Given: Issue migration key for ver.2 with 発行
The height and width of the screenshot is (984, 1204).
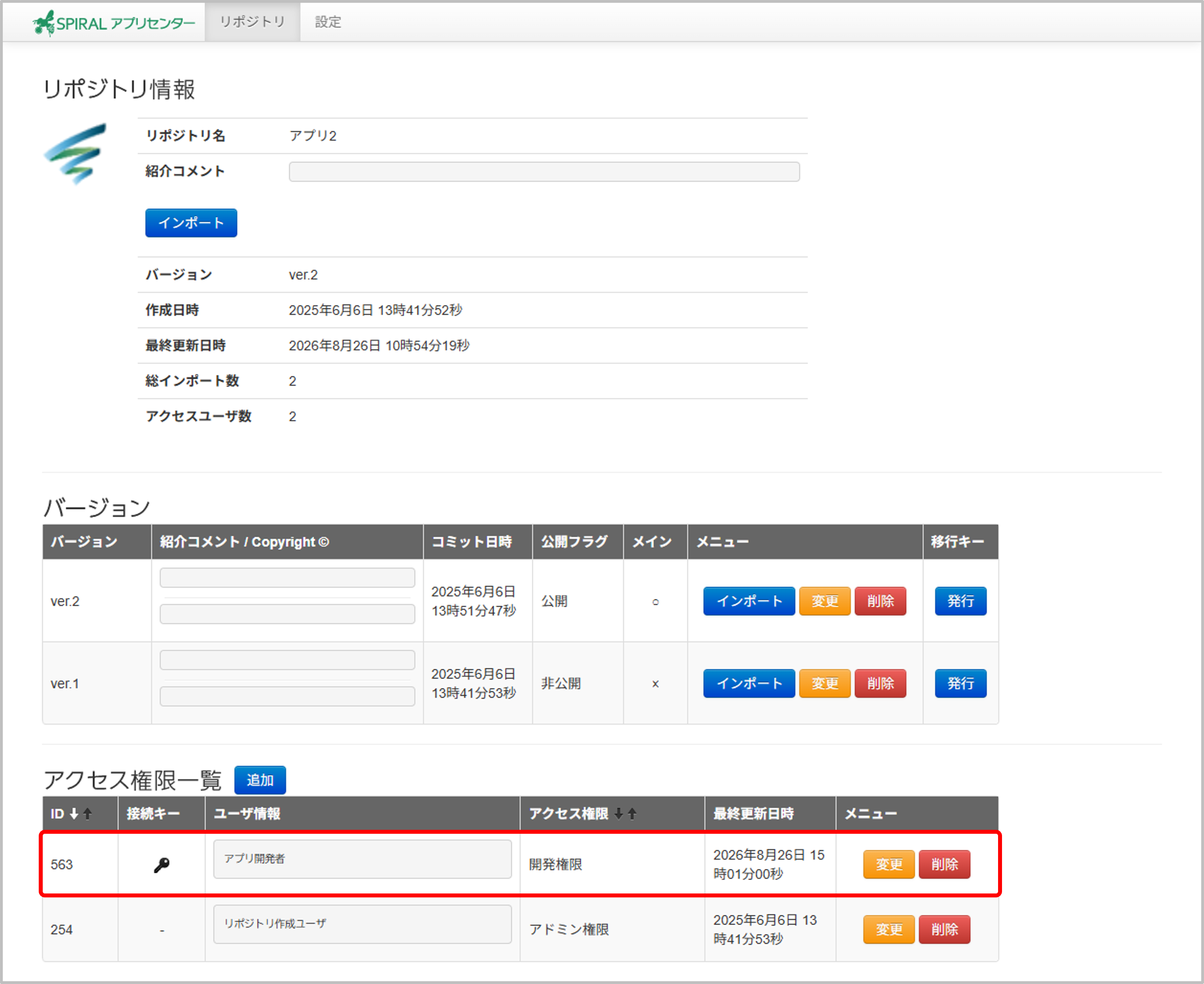Looking at the screenshot, I should click(961, 601).
